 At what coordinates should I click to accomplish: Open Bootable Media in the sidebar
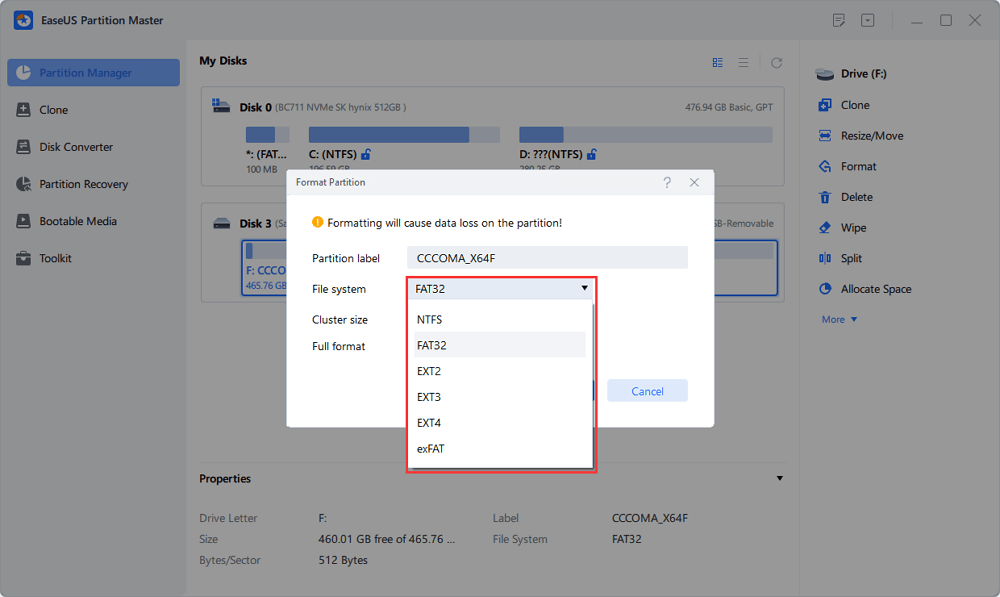click(66, 221)
